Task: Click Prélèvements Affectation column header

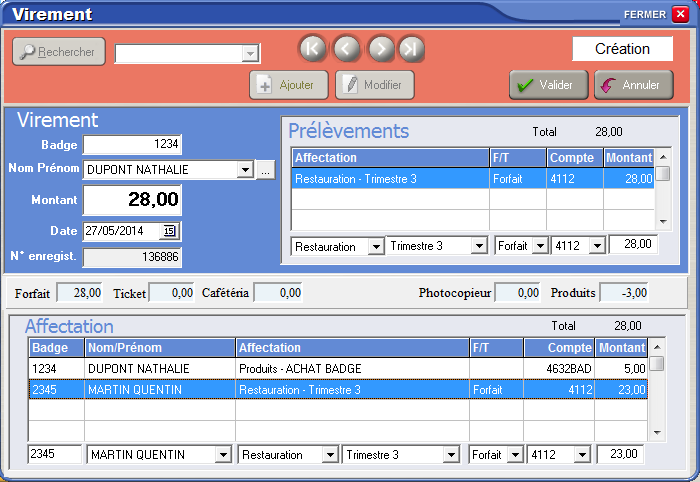Action: (x=391, y=158)
